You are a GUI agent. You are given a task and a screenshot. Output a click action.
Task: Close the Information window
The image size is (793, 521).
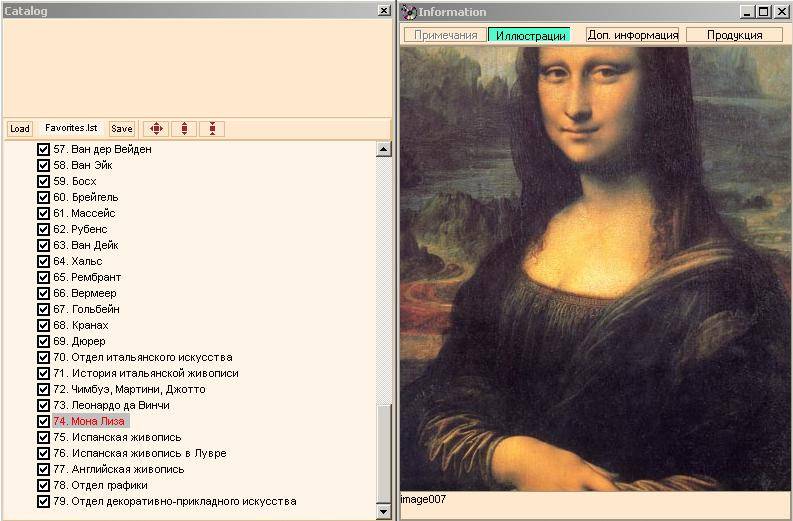tap(781, 12)
